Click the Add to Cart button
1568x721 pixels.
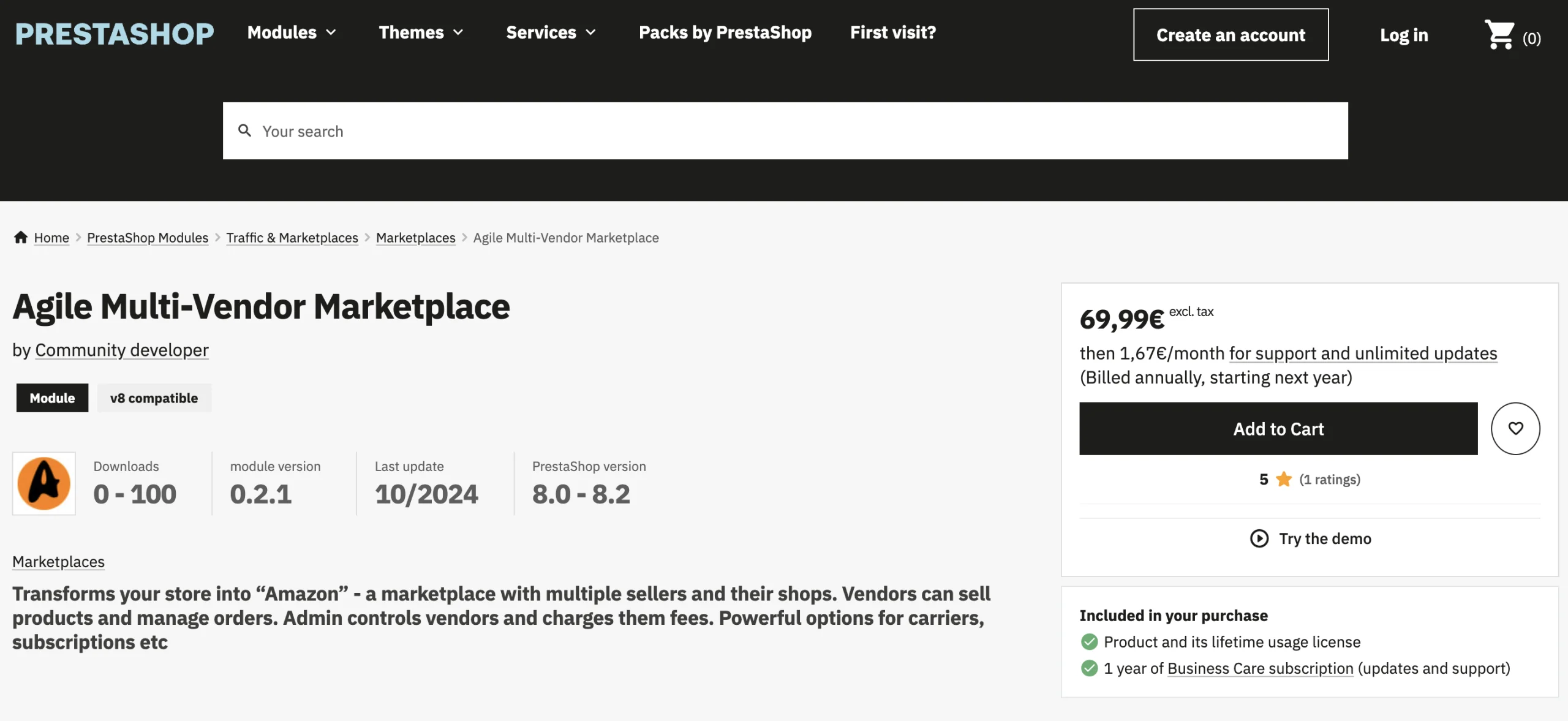pyautogui.click(x=1278, y=428)
